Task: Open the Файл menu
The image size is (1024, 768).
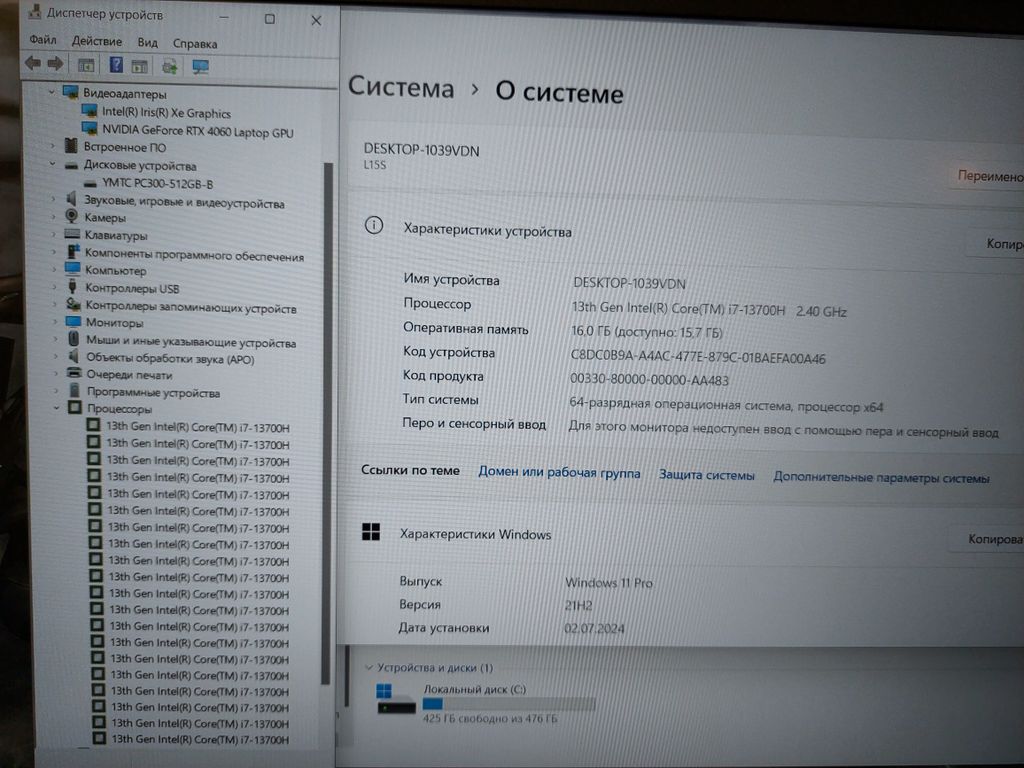Action: [42, 40]
